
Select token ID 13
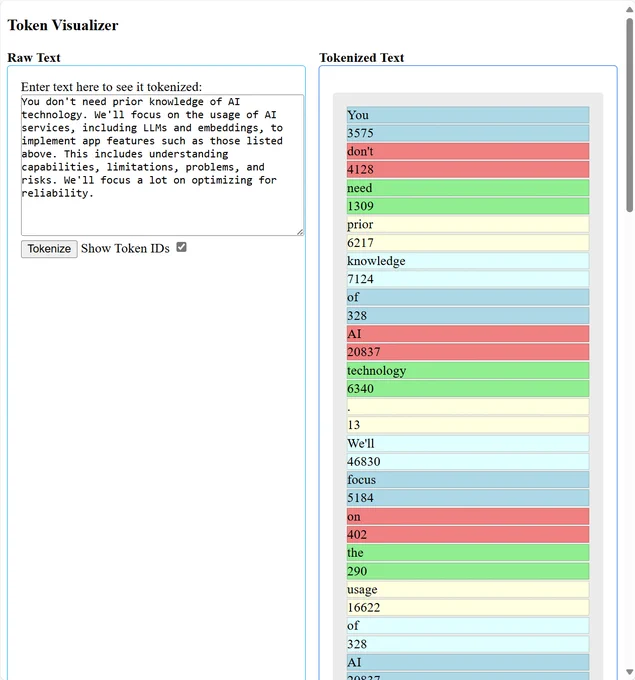click(x=468, y=425)
